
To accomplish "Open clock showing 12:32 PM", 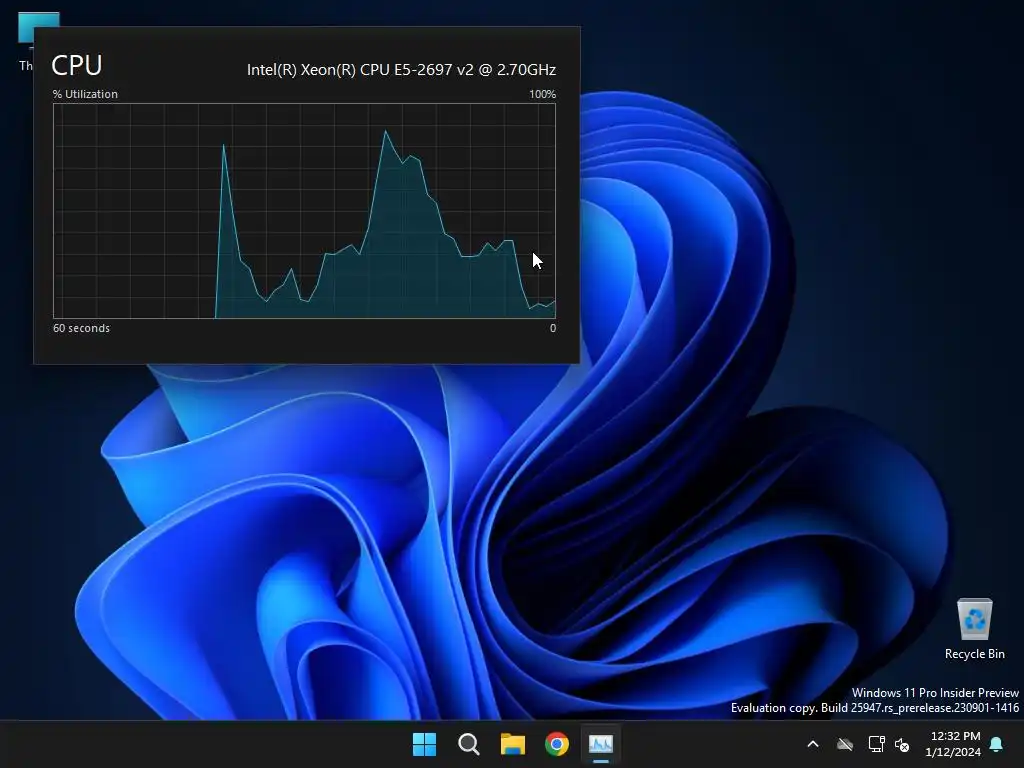I will coord(953,744).
